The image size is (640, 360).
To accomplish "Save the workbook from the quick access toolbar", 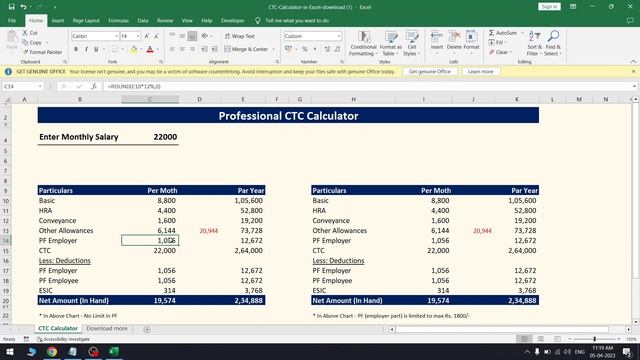I will point(11,7).
